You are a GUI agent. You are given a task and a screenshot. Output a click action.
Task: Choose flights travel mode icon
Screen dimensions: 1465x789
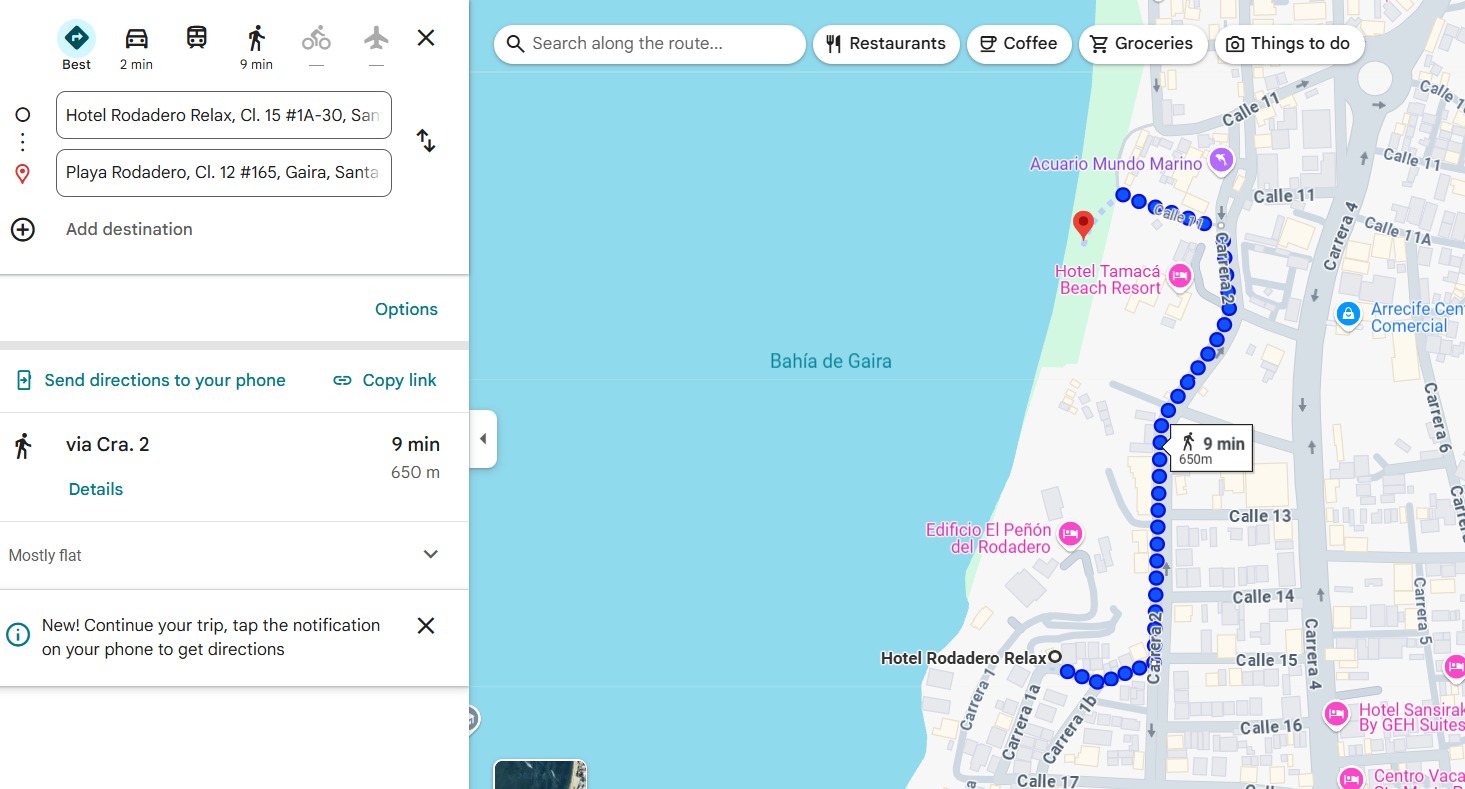click(376, 39)
